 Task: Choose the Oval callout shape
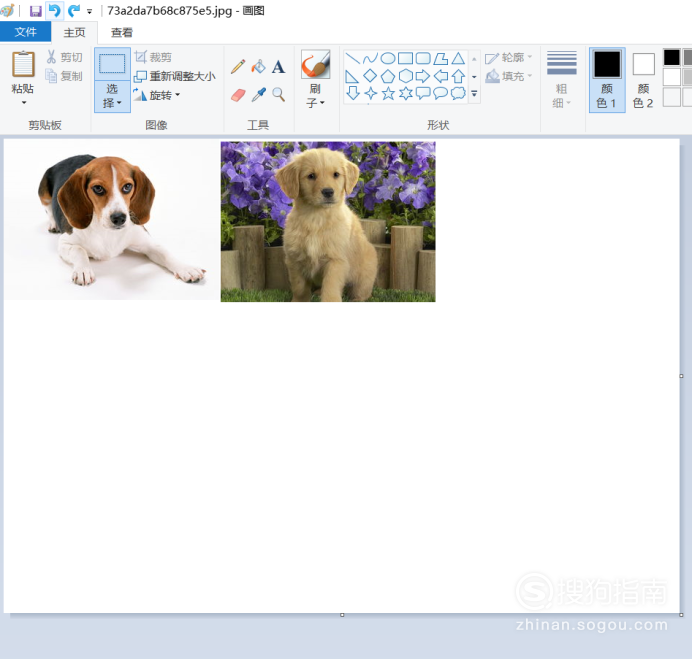(440, 93)
